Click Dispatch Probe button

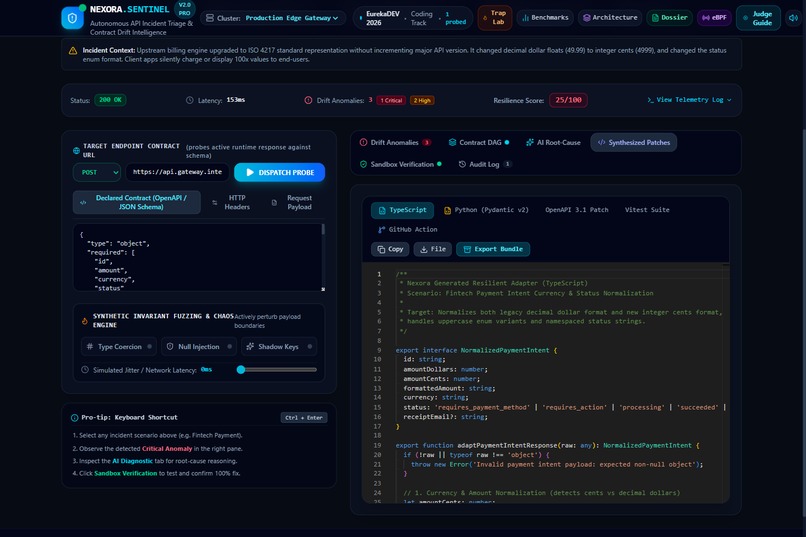280,172
